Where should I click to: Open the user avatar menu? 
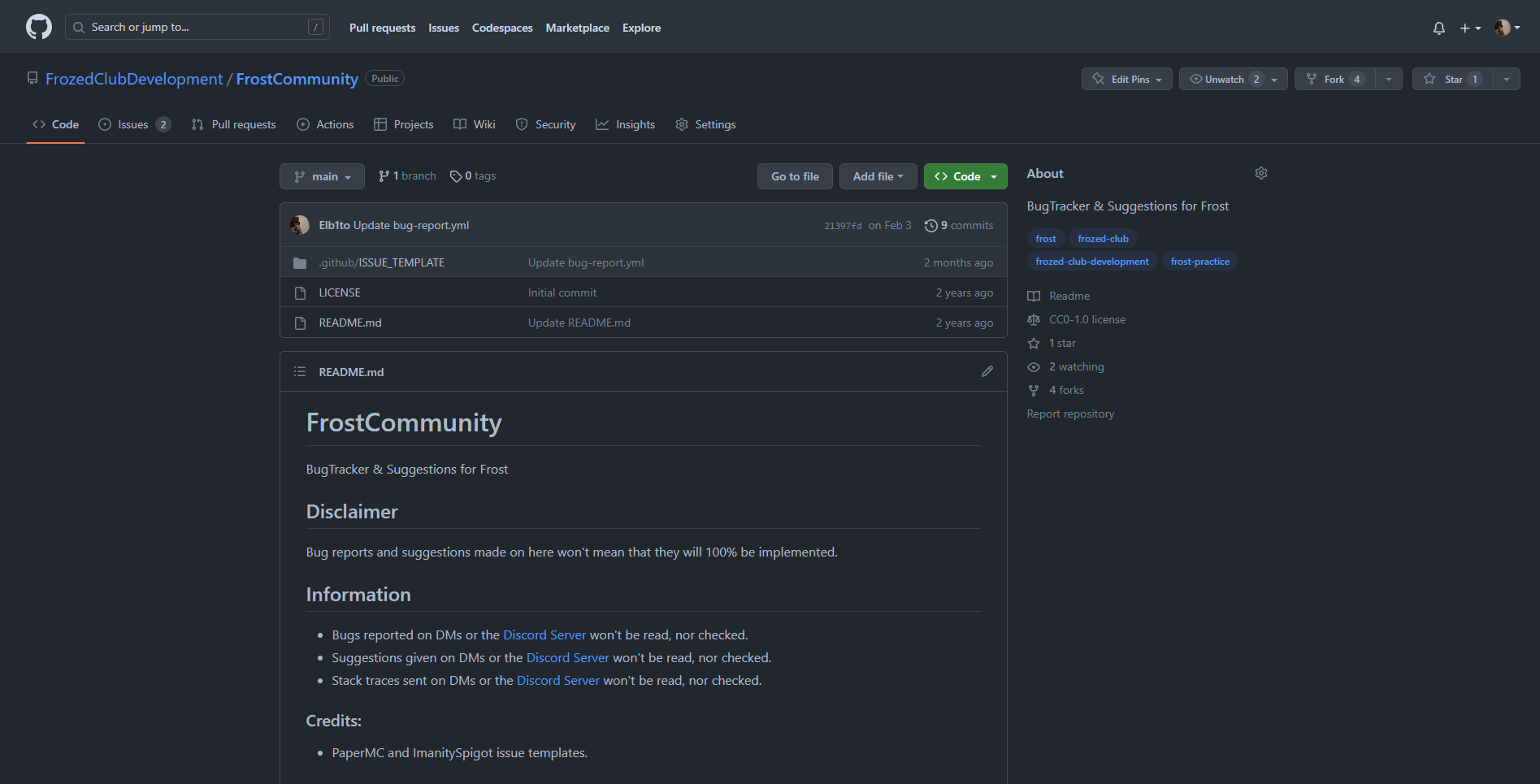click(1506, 28)
